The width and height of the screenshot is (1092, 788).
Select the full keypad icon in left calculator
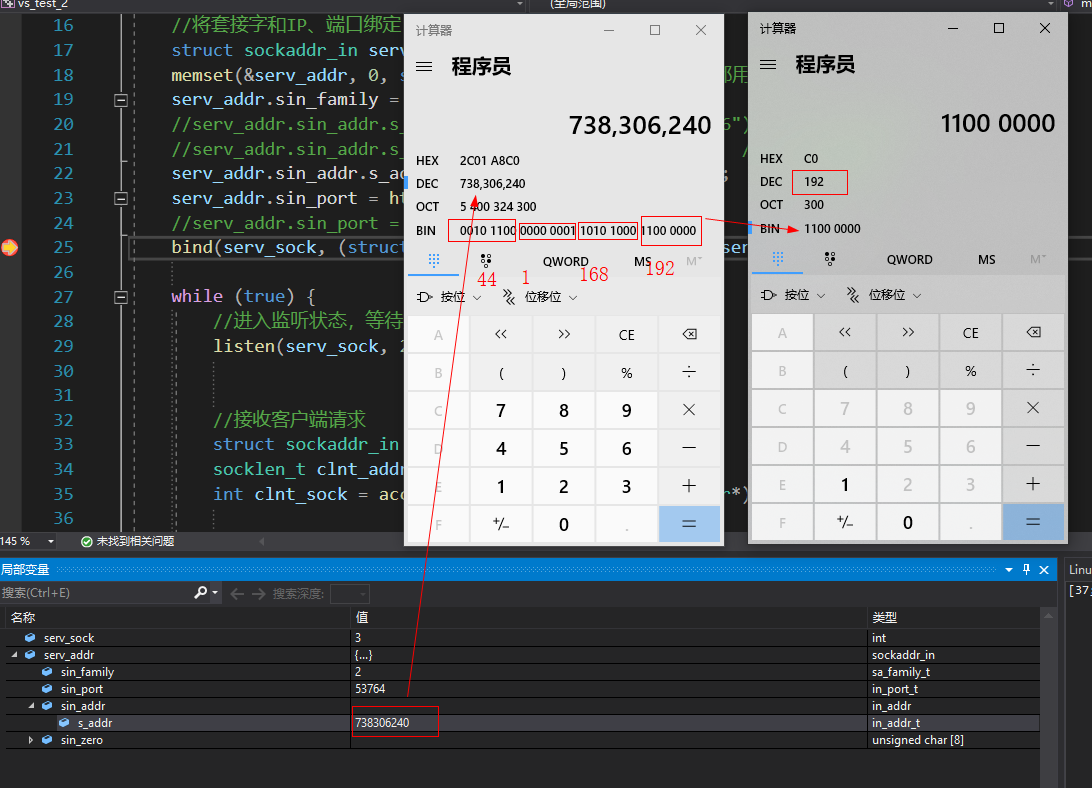[x=434, y=260]
